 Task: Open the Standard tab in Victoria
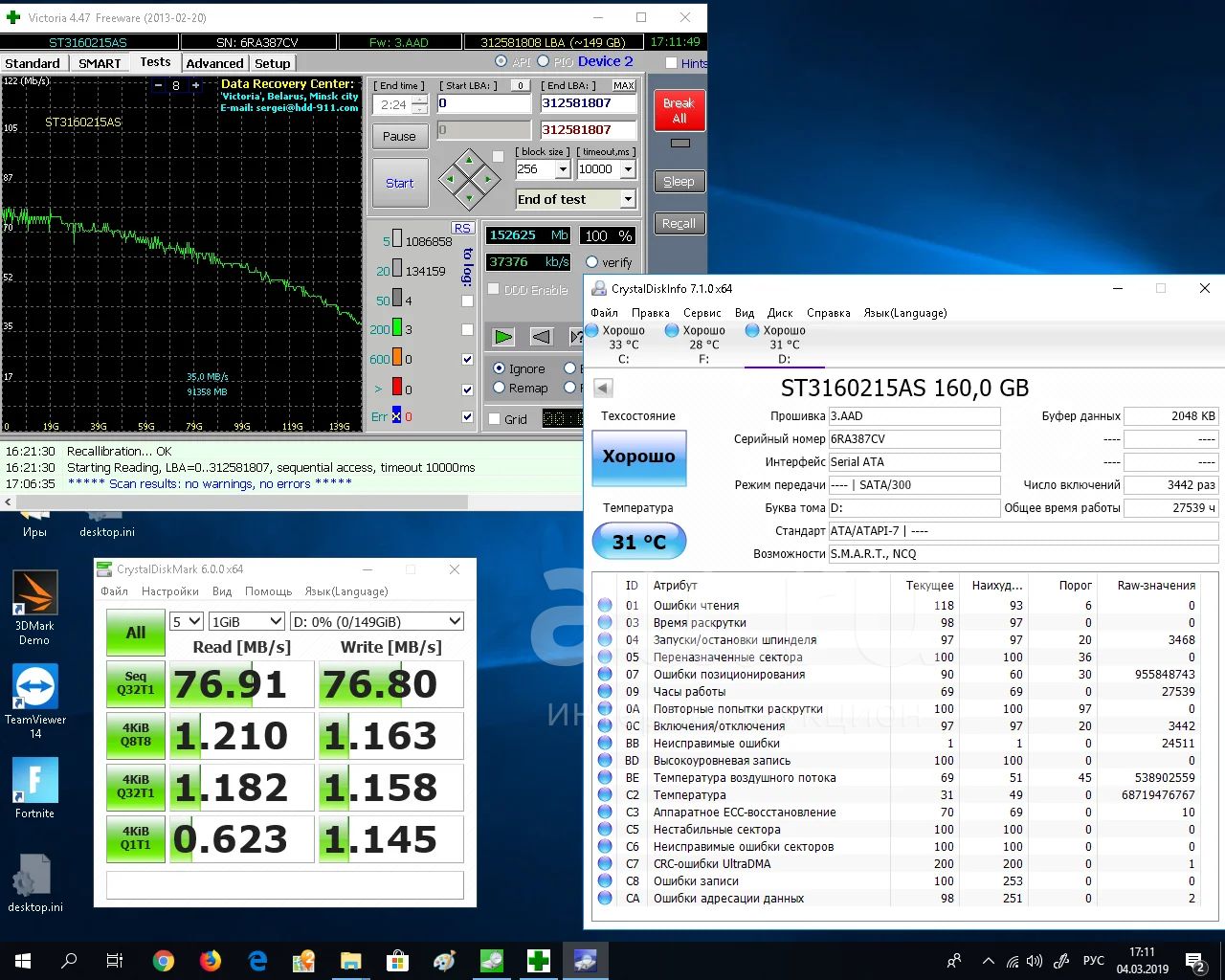pyautogui.click(x=33, y=63)
